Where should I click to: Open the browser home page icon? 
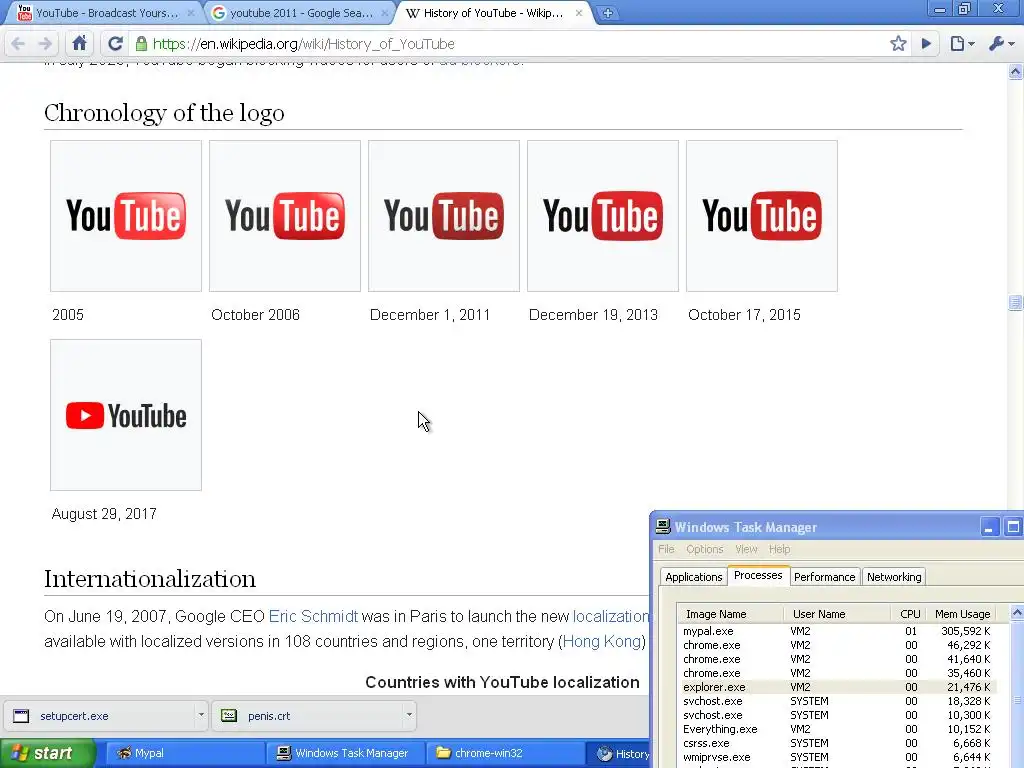80,44
